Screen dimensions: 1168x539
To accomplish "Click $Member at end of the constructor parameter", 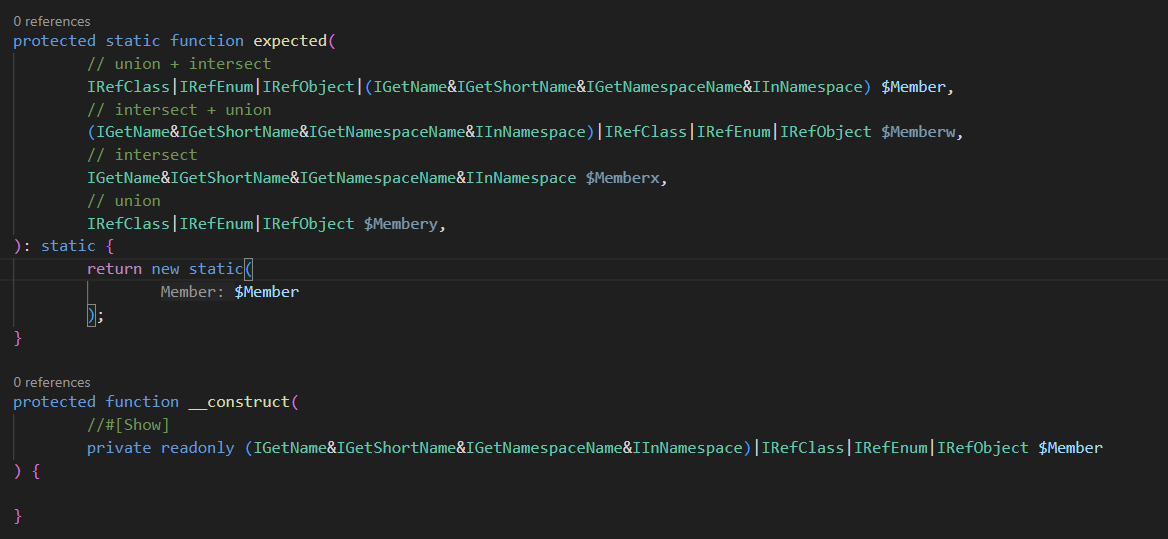I will 1070,448.
